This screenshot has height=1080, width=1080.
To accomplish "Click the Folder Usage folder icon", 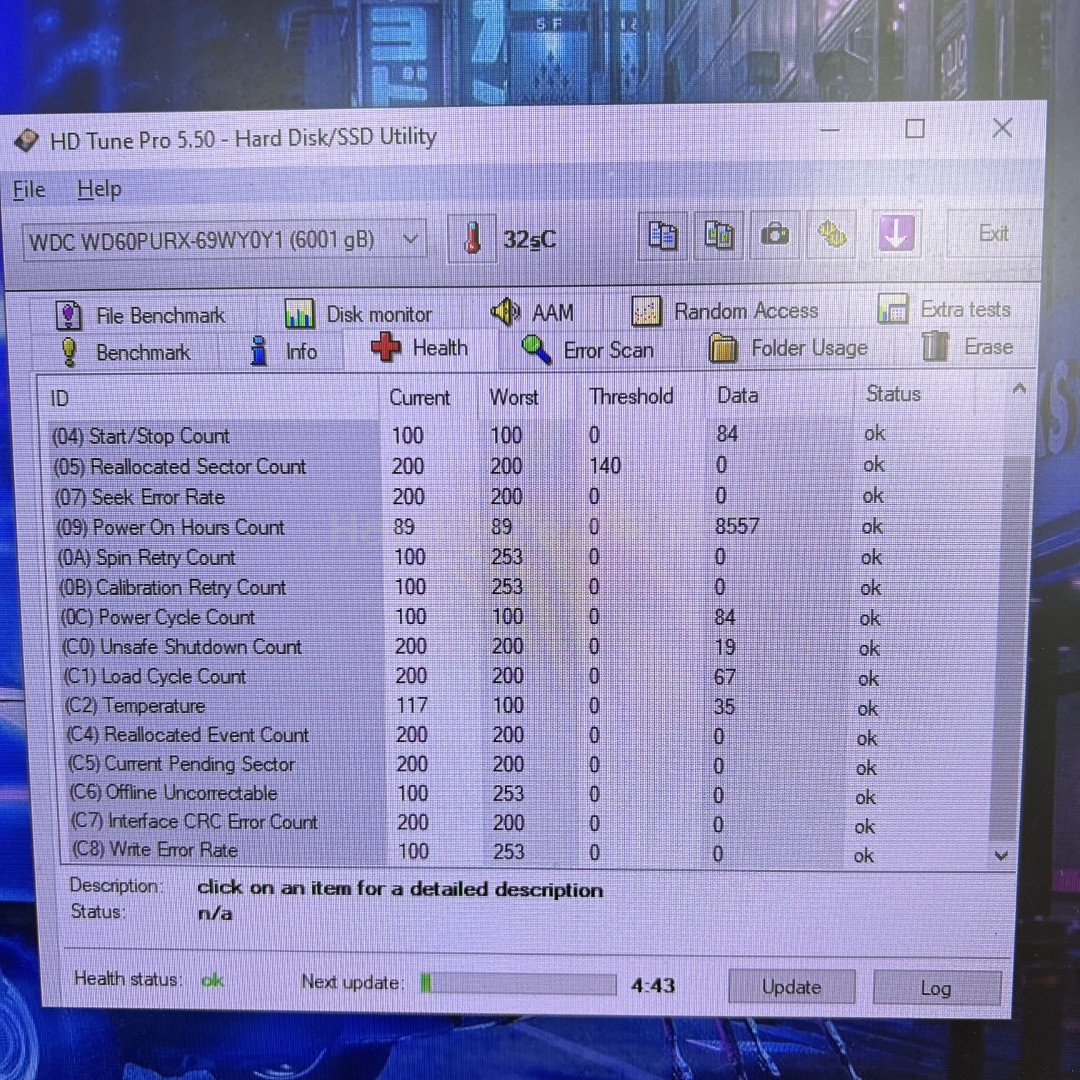I will pos(723,348).
